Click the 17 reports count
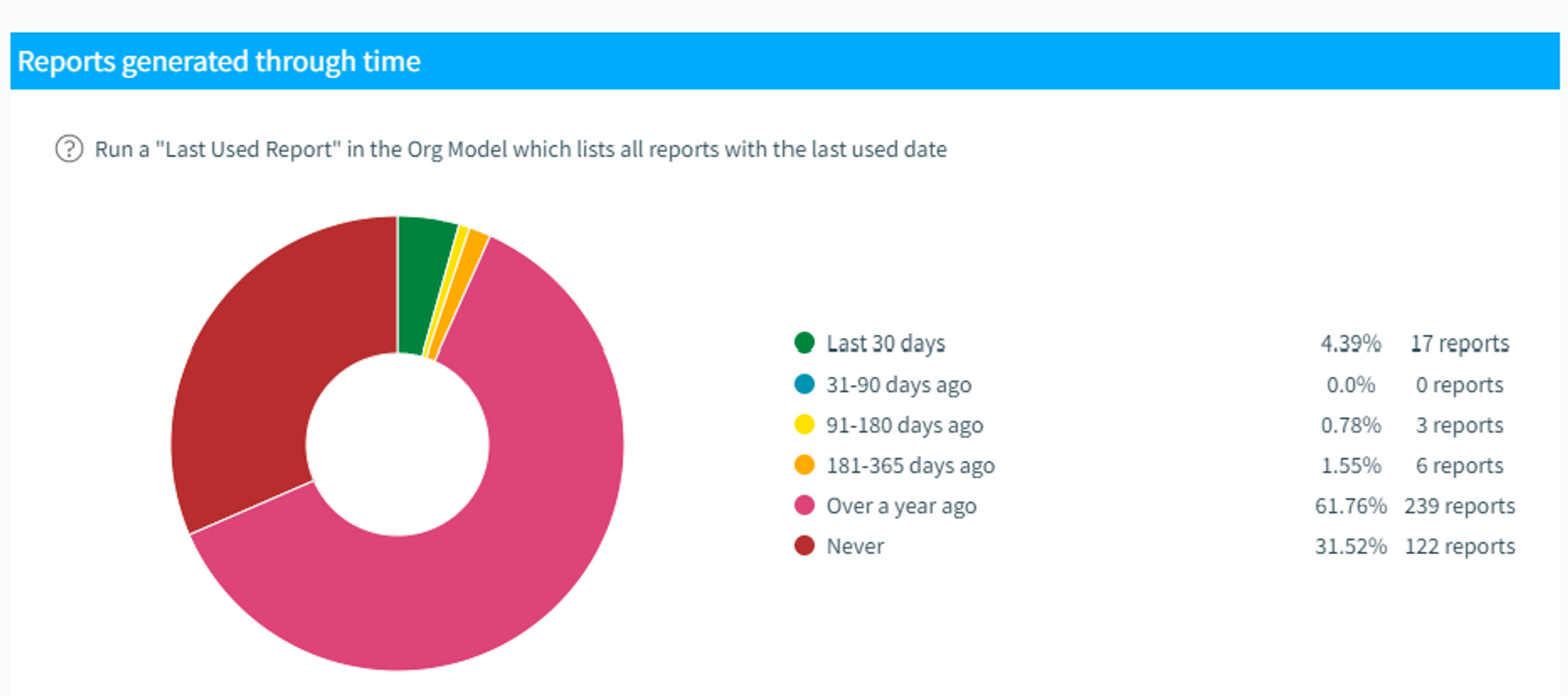Image resolution: width=1568 pixels, height=696 pixels. click(x=1459, y=343)
